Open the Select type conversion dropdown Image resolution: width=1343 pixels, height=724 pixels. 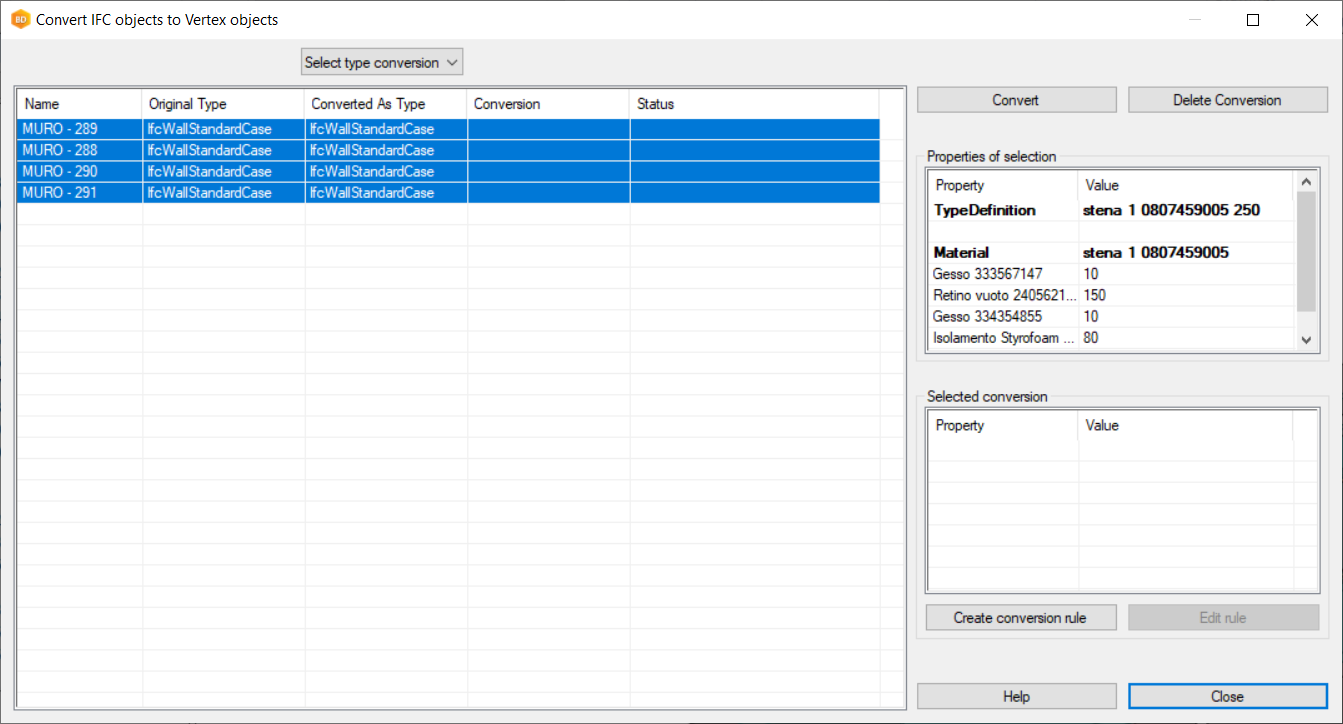coord(382,63)
